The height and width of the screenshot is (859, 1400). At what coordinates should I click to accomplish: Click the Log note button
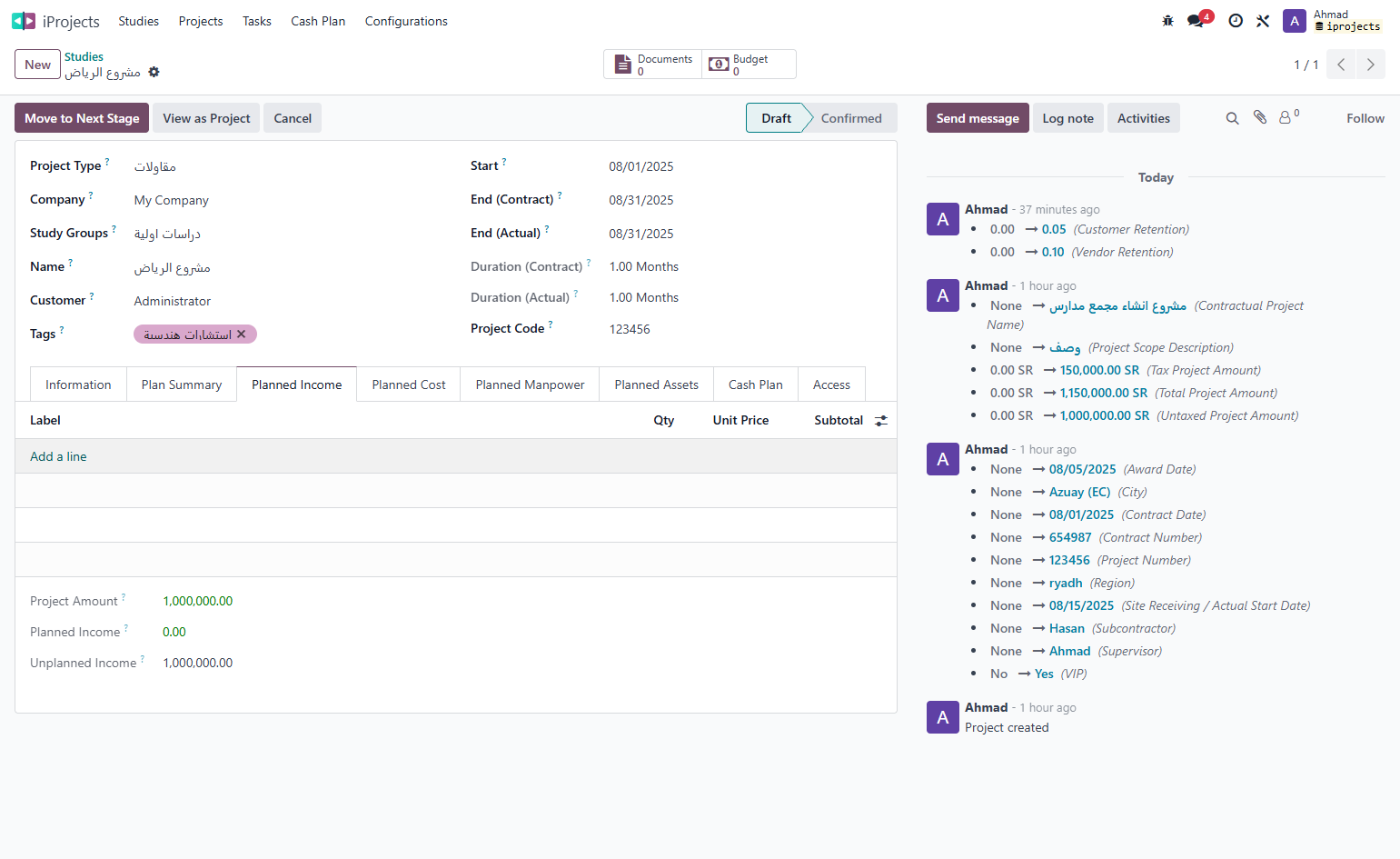1067,118
